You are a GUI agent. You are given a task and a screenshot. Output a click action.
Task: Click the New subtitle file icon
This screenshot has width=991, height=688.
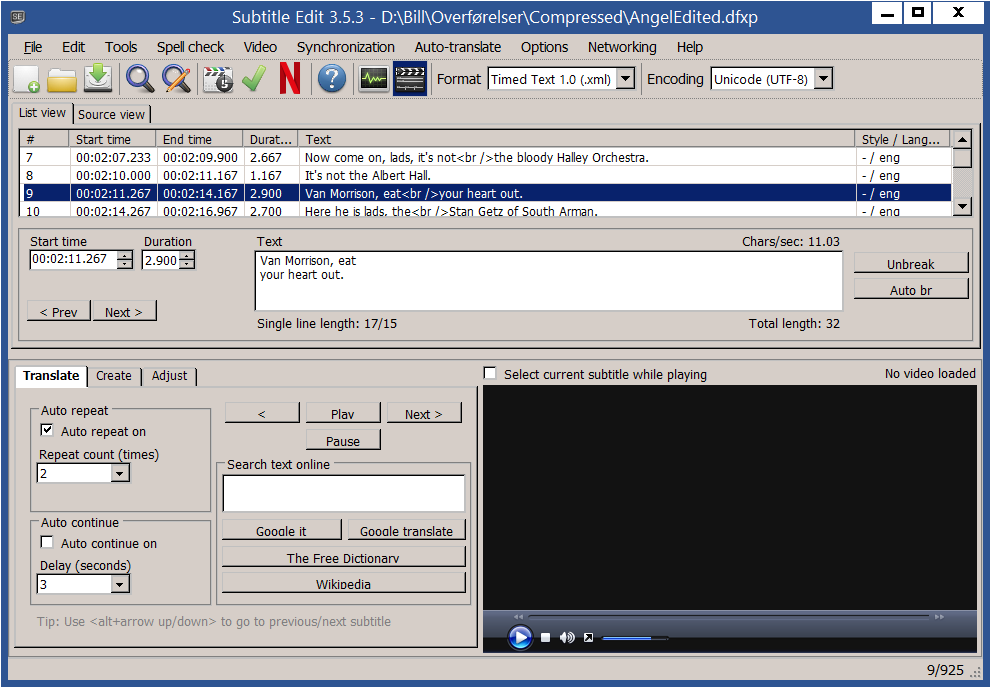(27, 79)
